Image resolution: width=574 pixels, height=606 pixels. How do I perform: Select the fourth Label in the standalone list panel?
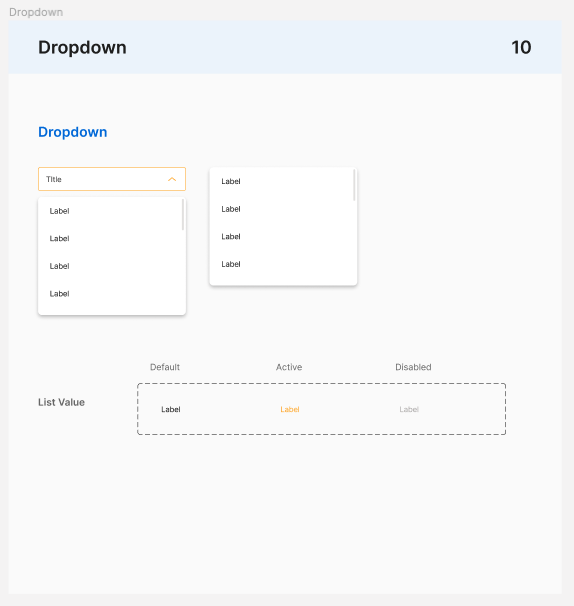(x=231, y=264)
